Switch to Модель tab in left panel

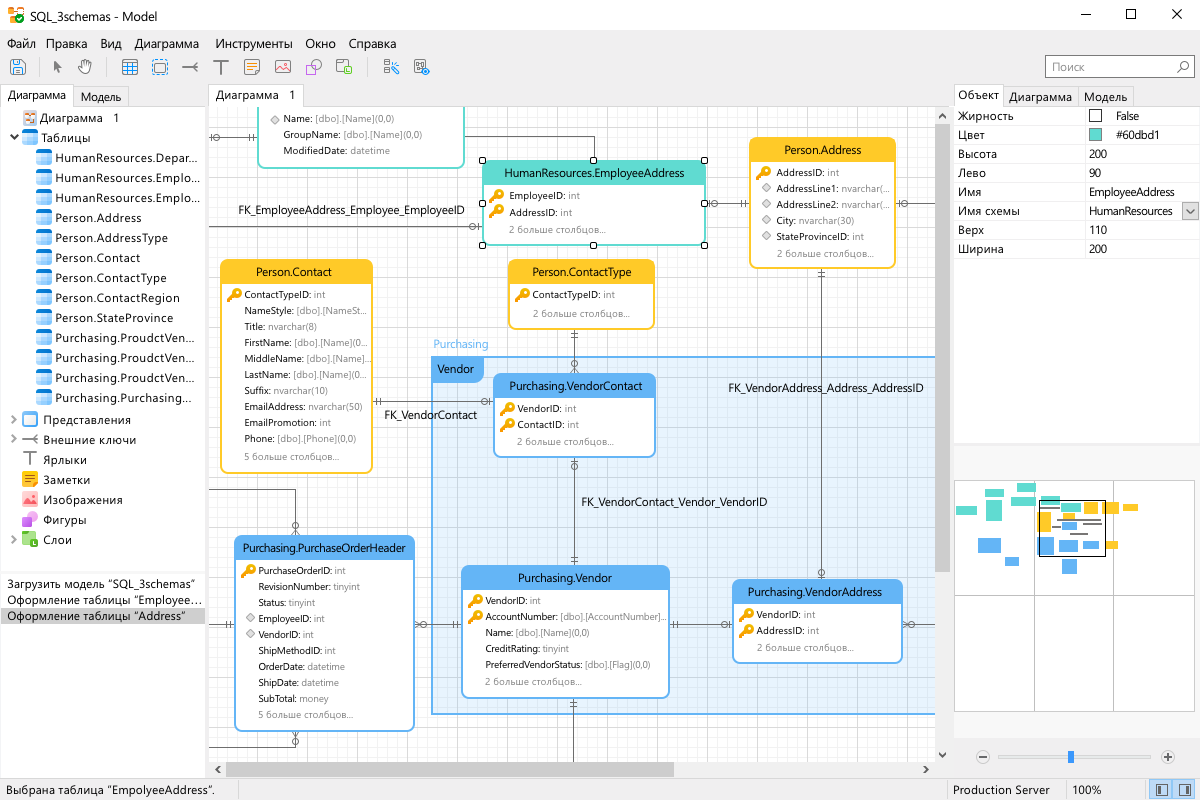pos(101,97)
